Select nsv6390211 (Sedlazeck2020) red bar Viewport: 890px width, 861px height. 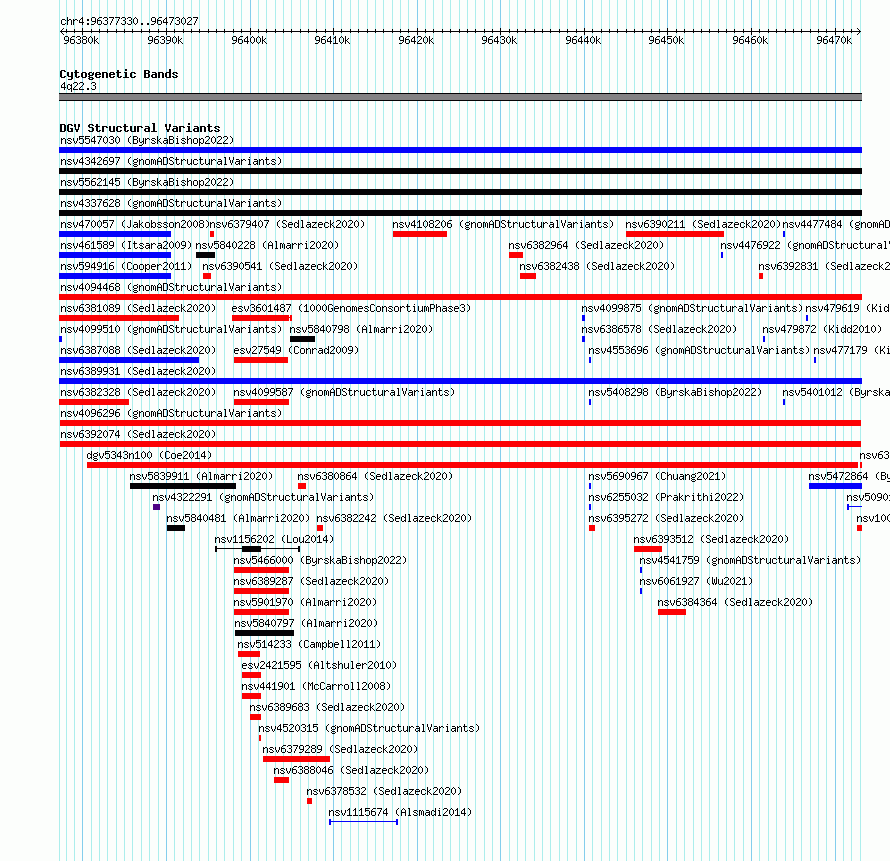pyautogui.click(x=675, y=234)
